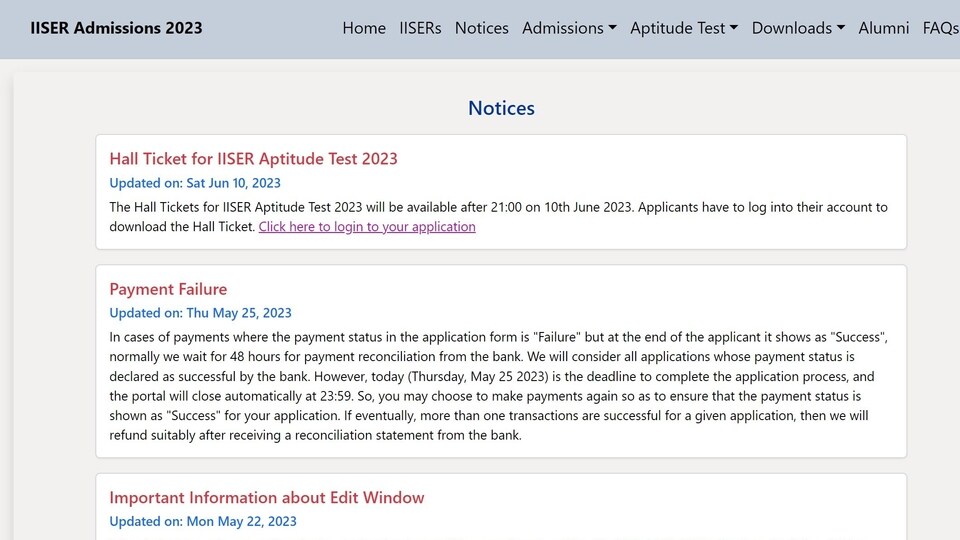Click the payment reconciliation paragraph text
This screenshot has height=540, width=960.
click(498, 386)
